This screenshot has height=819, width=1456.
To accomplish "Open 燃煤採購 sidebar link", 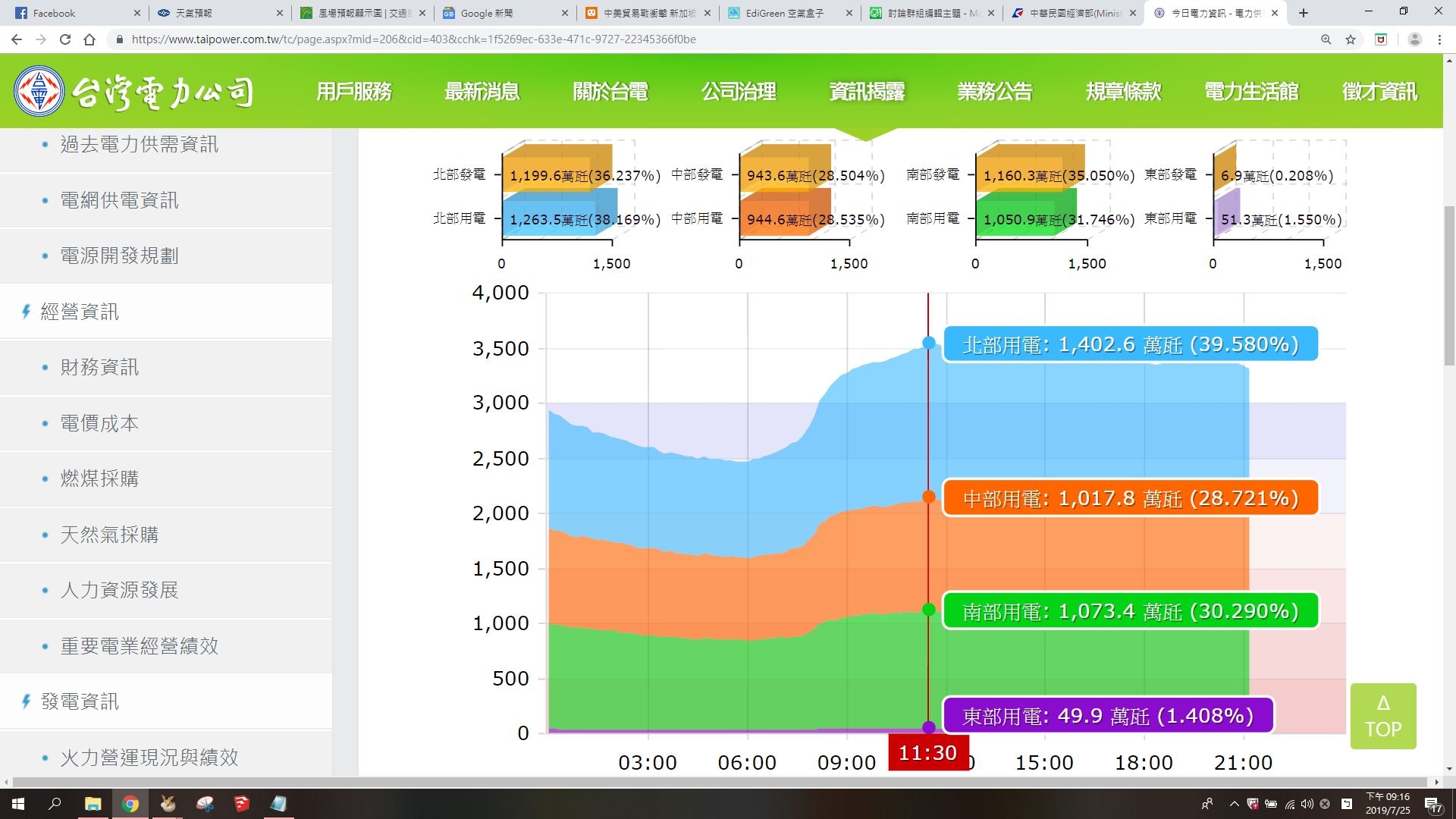I will (99, 479).
